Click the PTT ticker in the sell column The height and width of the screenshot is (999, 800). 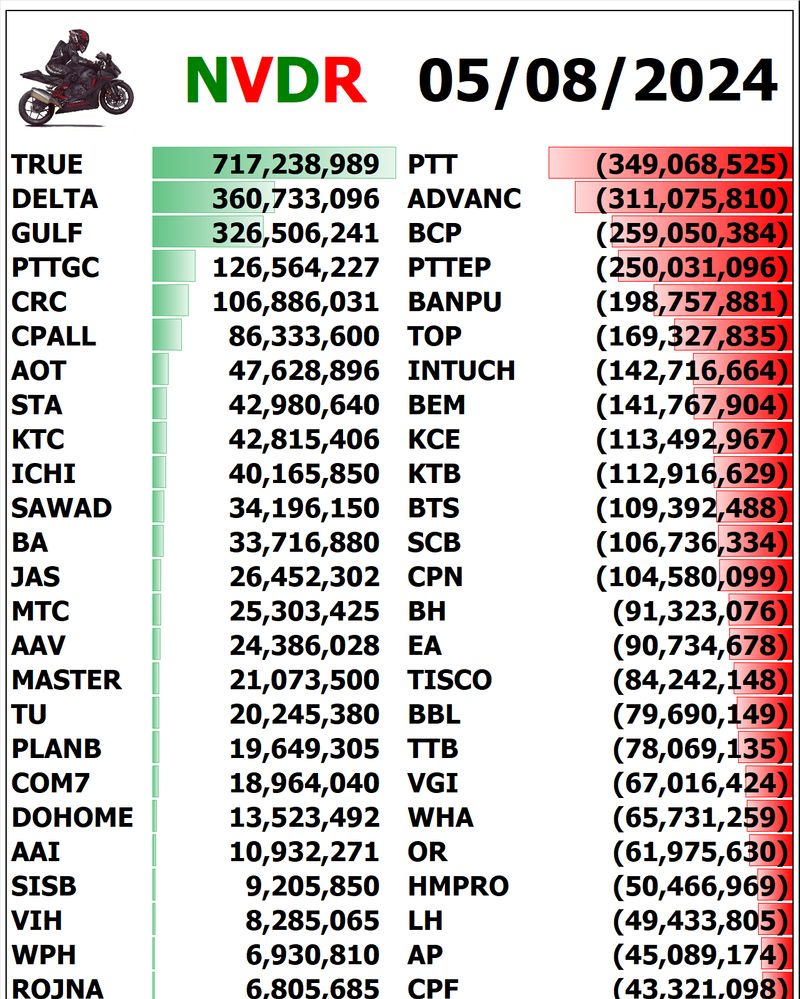point(432,165)
